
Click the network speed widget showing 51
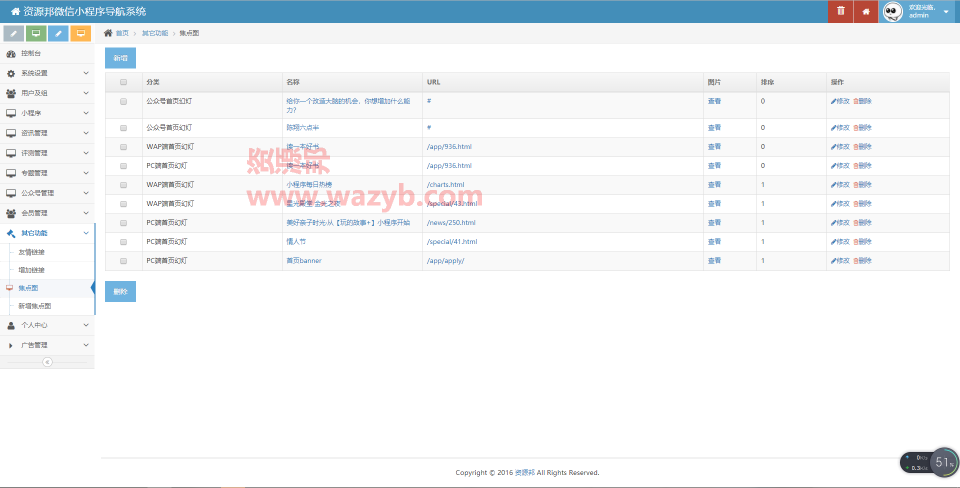coord(928,462)
